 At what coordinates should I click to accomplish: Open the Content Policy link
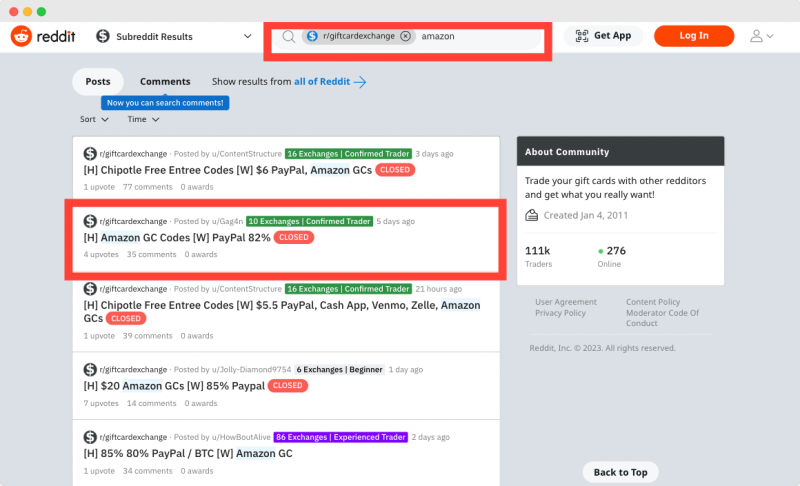point(653,302)
